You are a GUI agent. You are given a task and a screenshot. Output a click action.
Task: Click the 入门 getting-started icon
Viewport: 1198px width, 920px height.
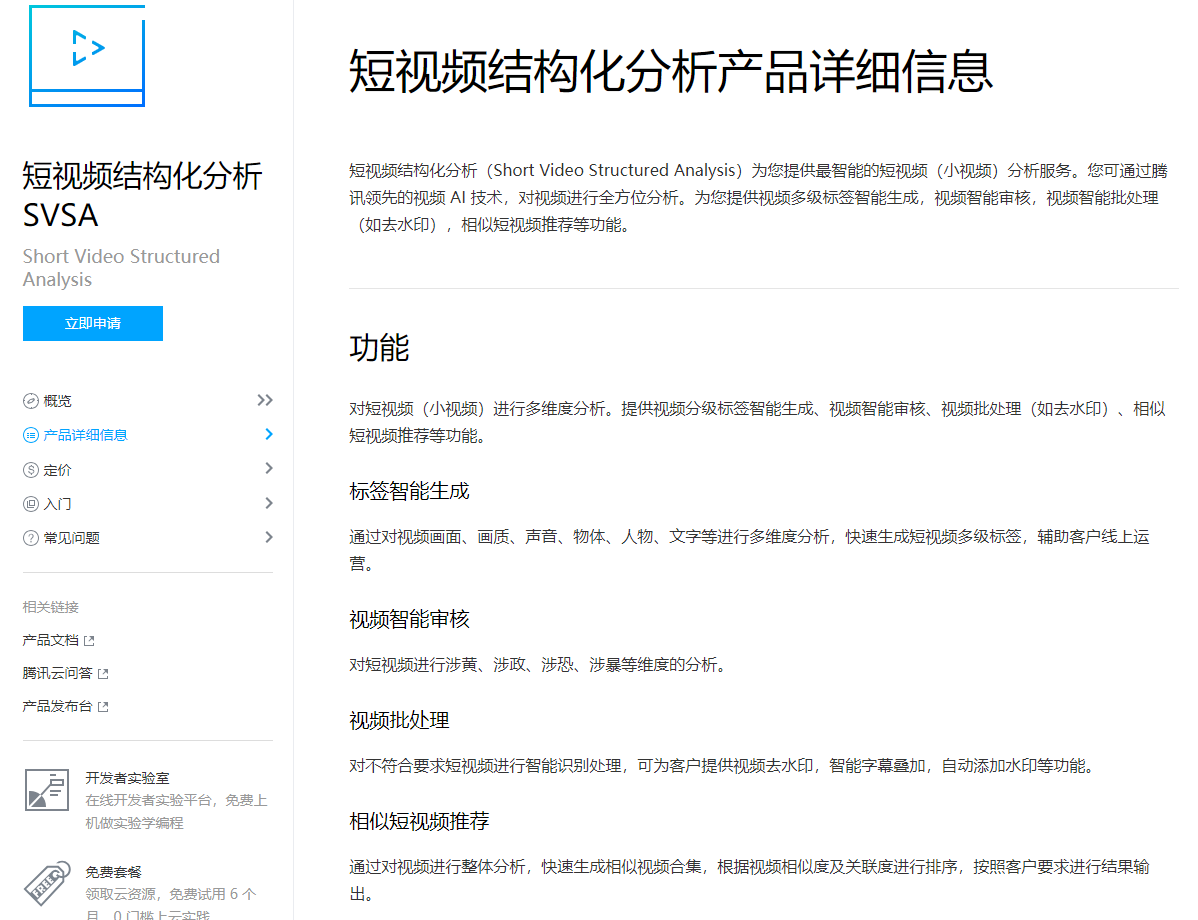(31, 503)
